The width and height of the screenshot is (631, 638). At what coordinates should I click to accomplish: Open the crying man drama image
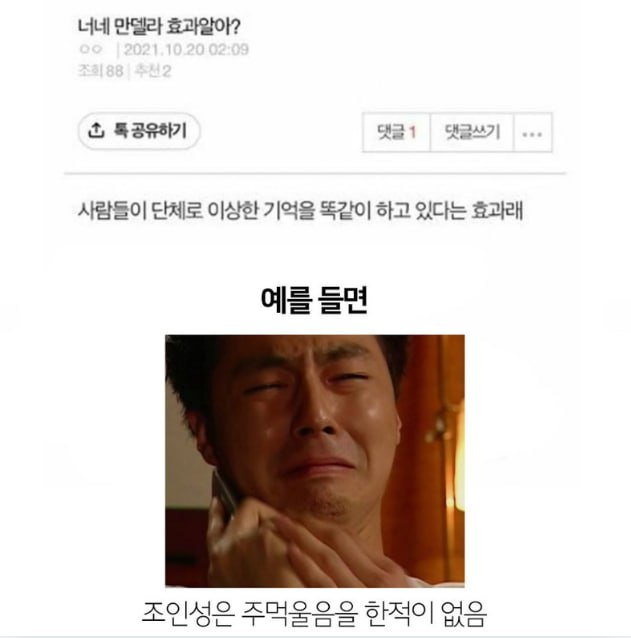click(x=314, y=461)
